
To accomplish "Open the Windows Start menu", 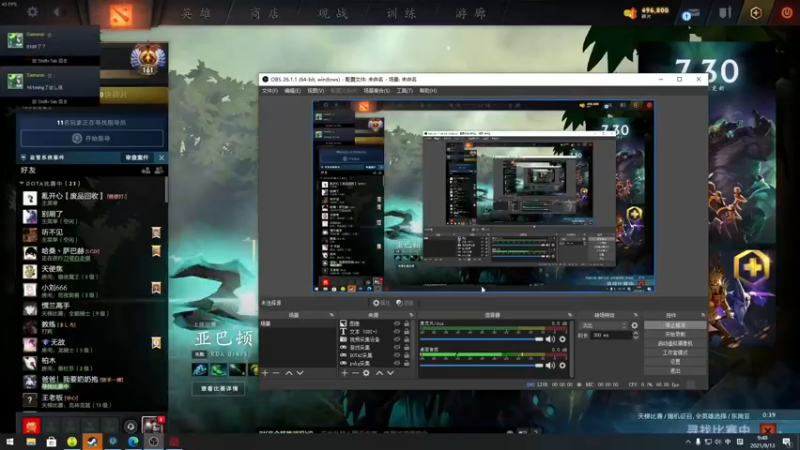I will (10, 442).
